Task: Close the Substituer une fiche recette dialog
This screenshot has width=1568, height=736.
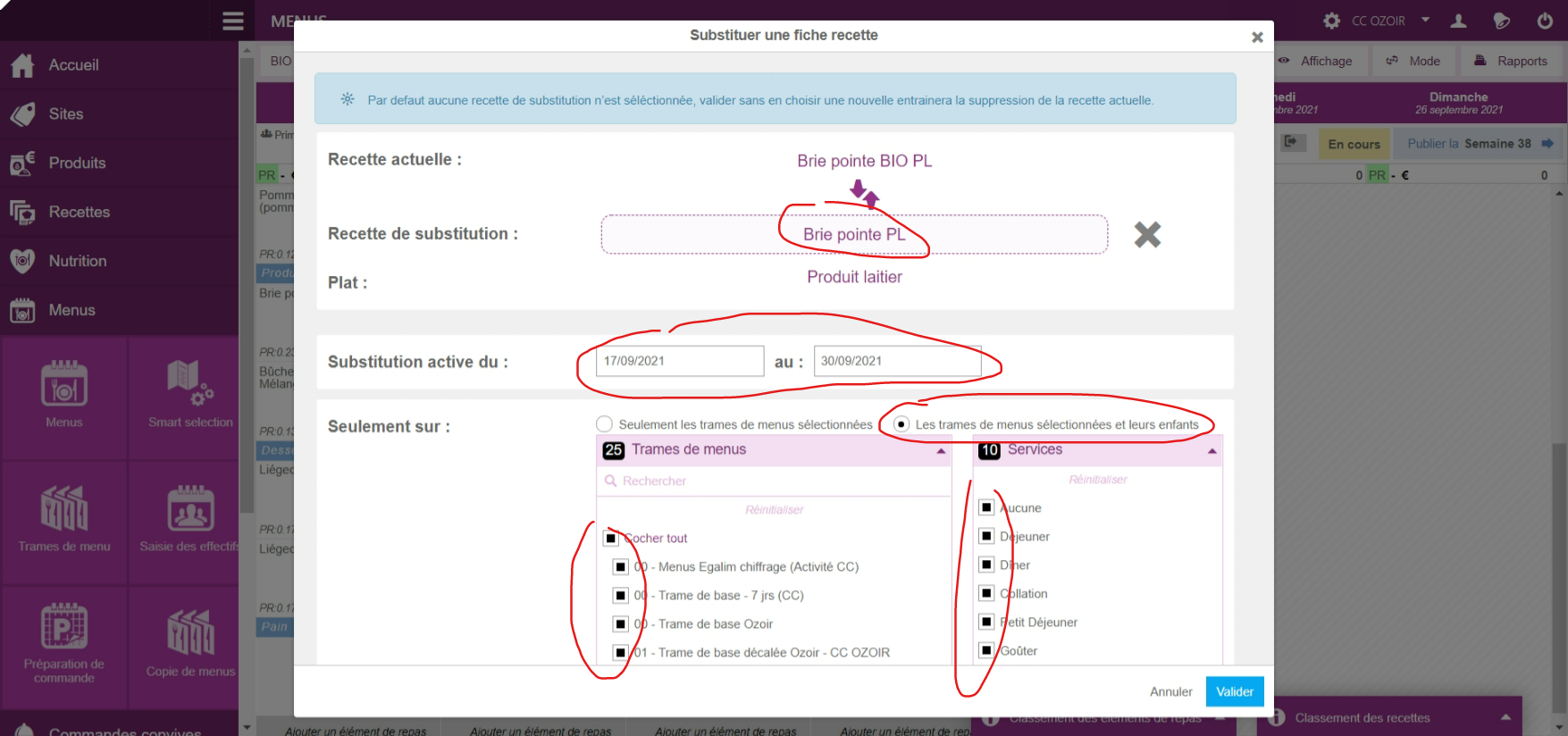Action: pos(1257,37)
